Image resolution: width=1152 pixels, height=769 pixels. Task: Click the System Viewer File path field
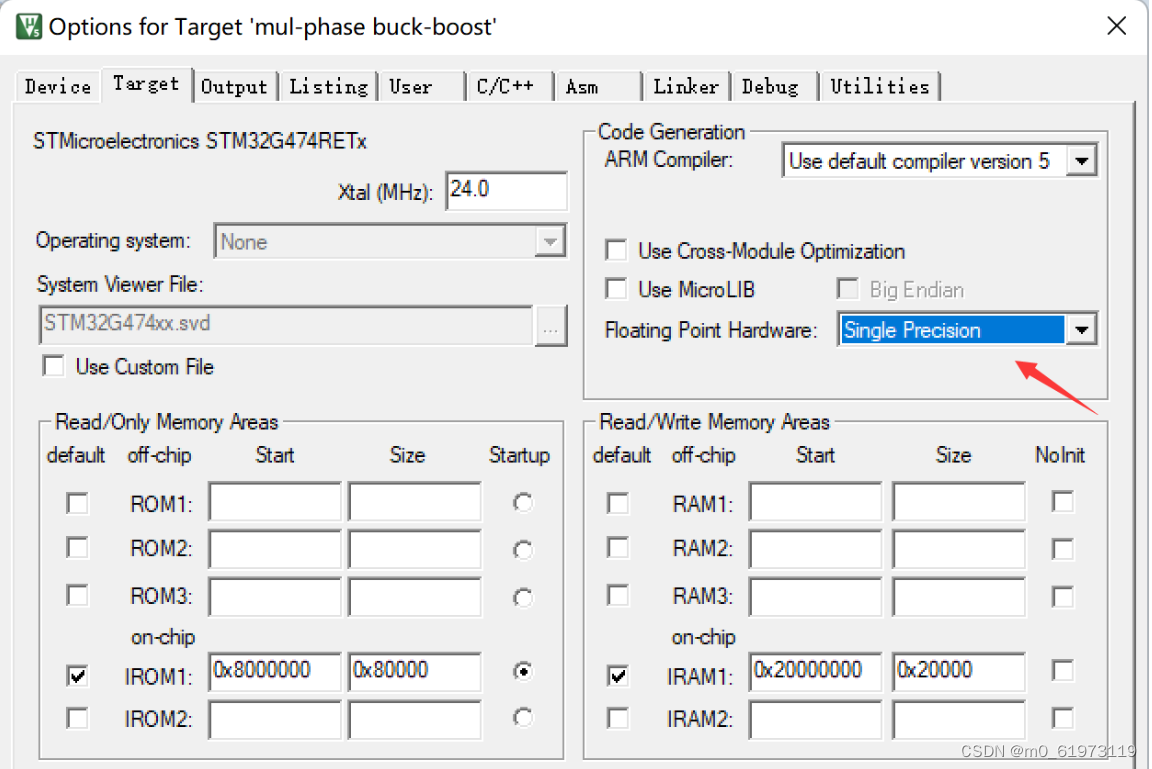click(x=286, y=325)
